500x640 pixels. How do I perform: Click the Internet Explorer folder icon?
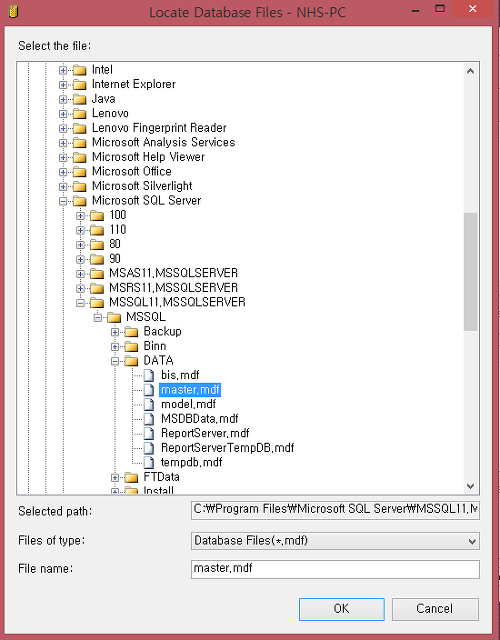80,84
